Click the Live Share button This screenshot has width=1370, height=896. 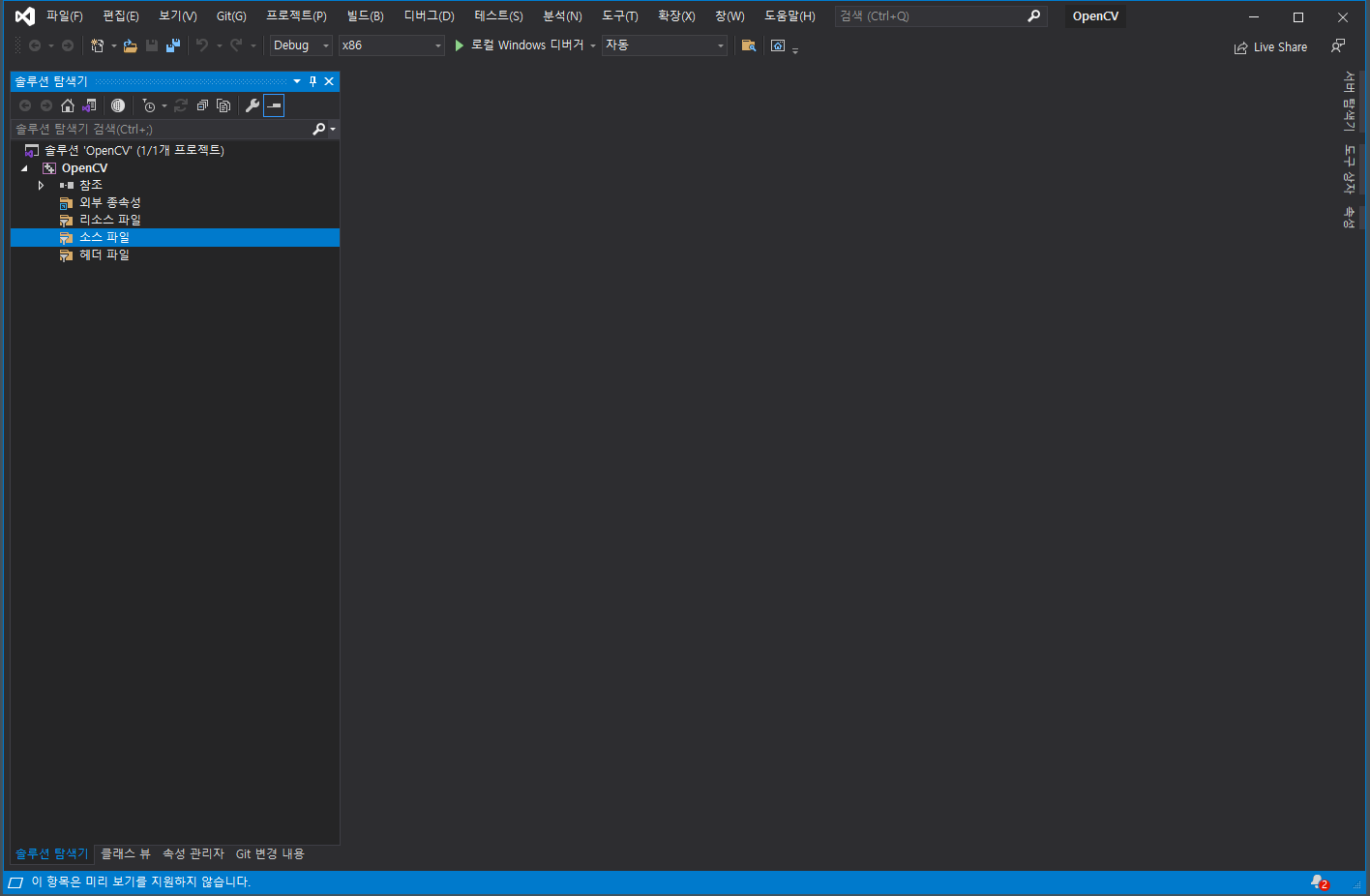pyautogui.click(x=1270, y=46)
